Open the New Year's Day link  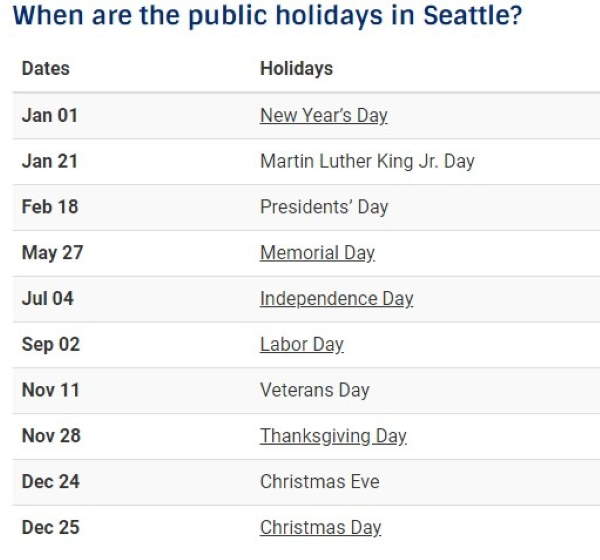(323, 115)
